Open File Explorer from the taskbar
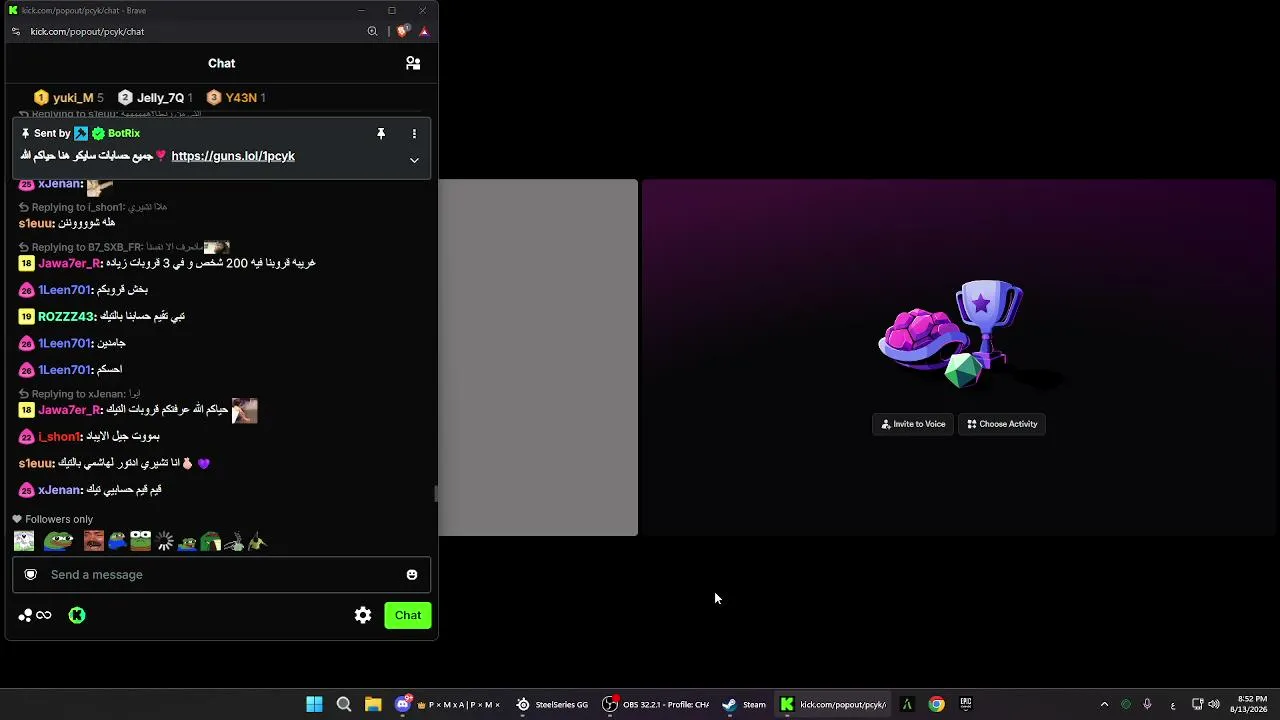This screenshot has height=720, width=1280. 373,704
